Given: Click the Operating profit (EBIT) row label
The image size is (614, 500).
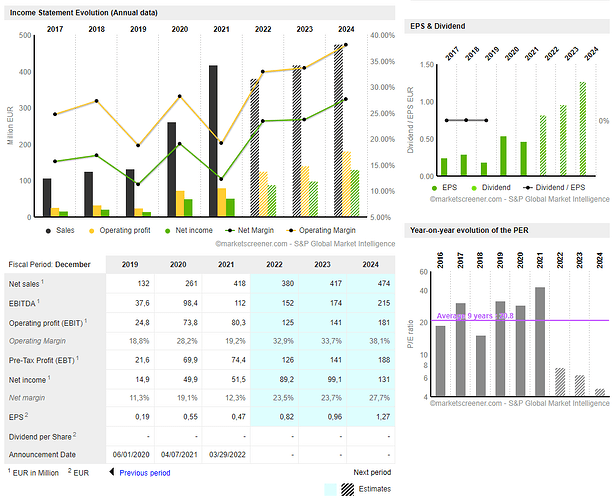Looking at the screenshot, I should tap(48, 323).
